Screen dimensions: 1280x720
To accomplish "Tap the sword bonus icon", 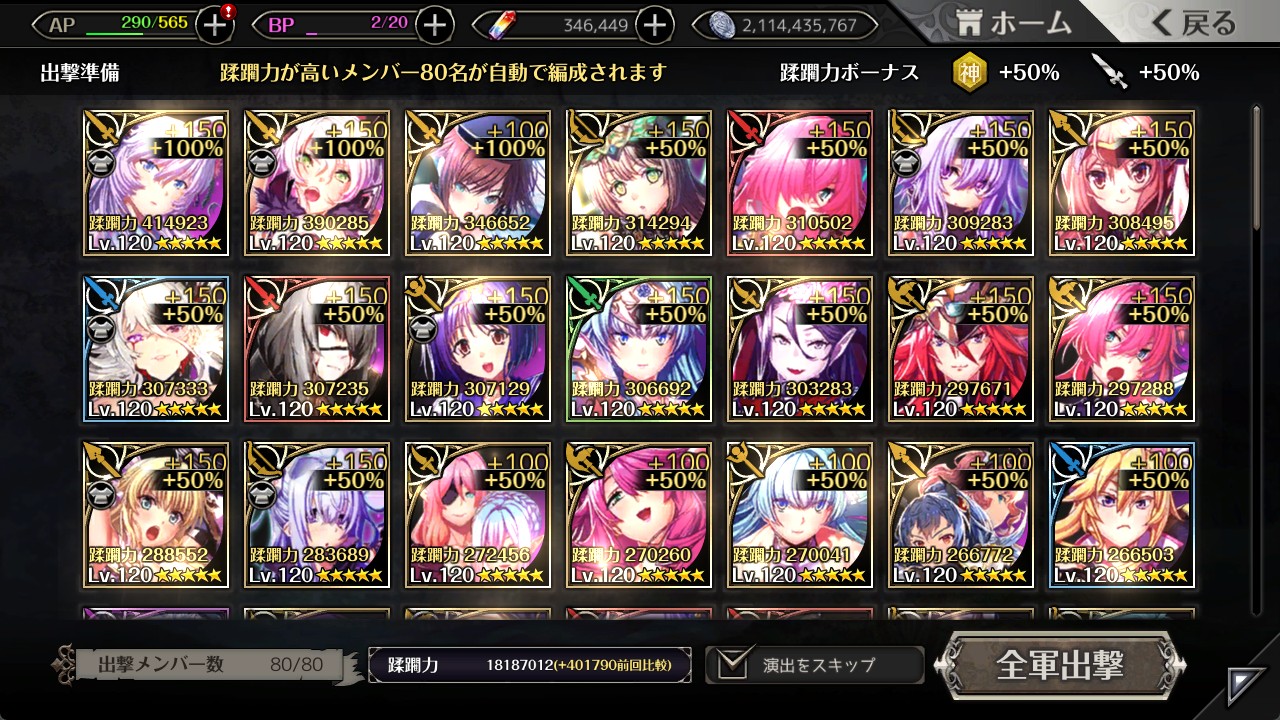I will (1109, 72).
